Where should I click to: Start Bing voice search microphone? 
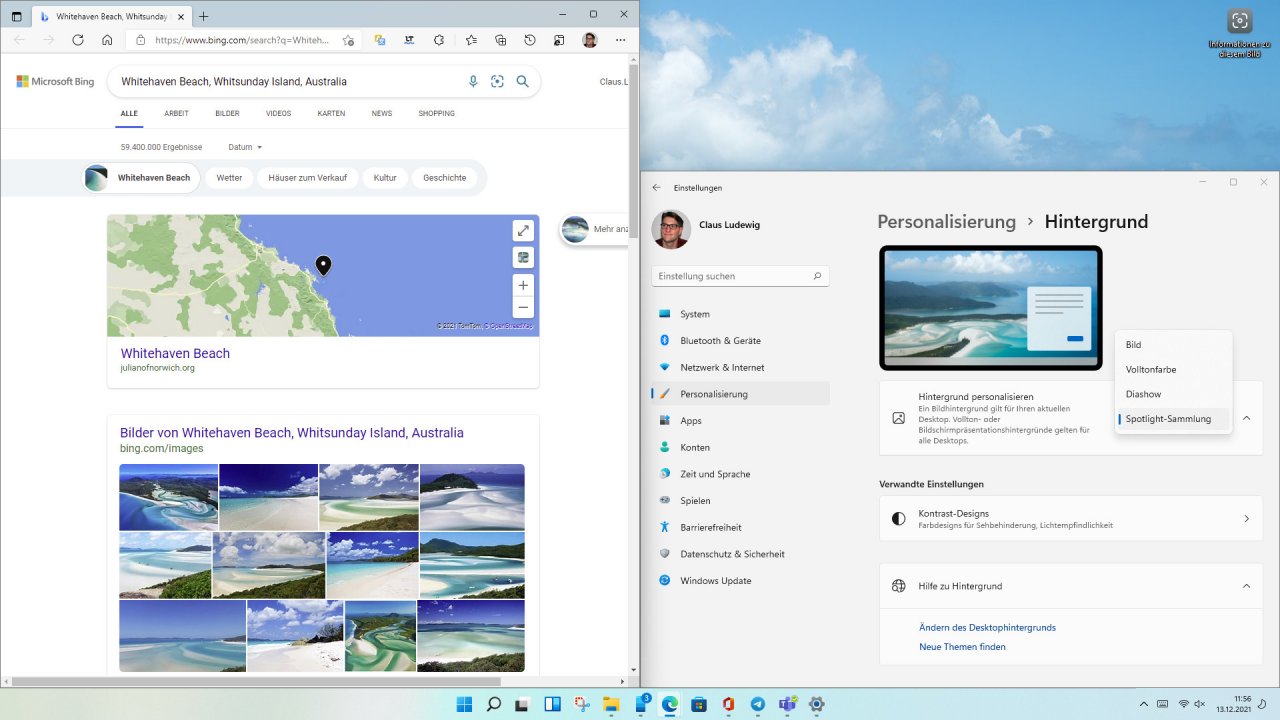(473, 81)
